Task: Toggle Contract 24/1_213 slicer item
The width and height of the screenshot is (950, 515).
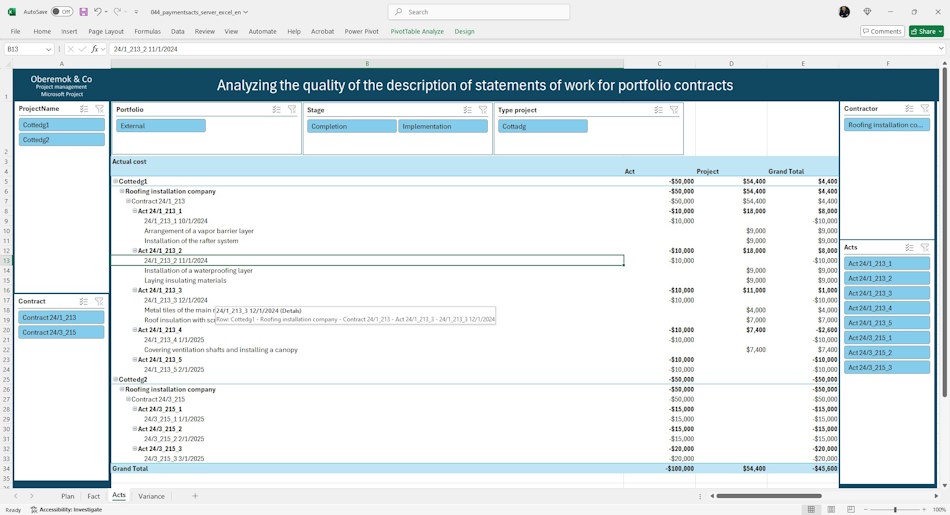Action: (61, 317)
